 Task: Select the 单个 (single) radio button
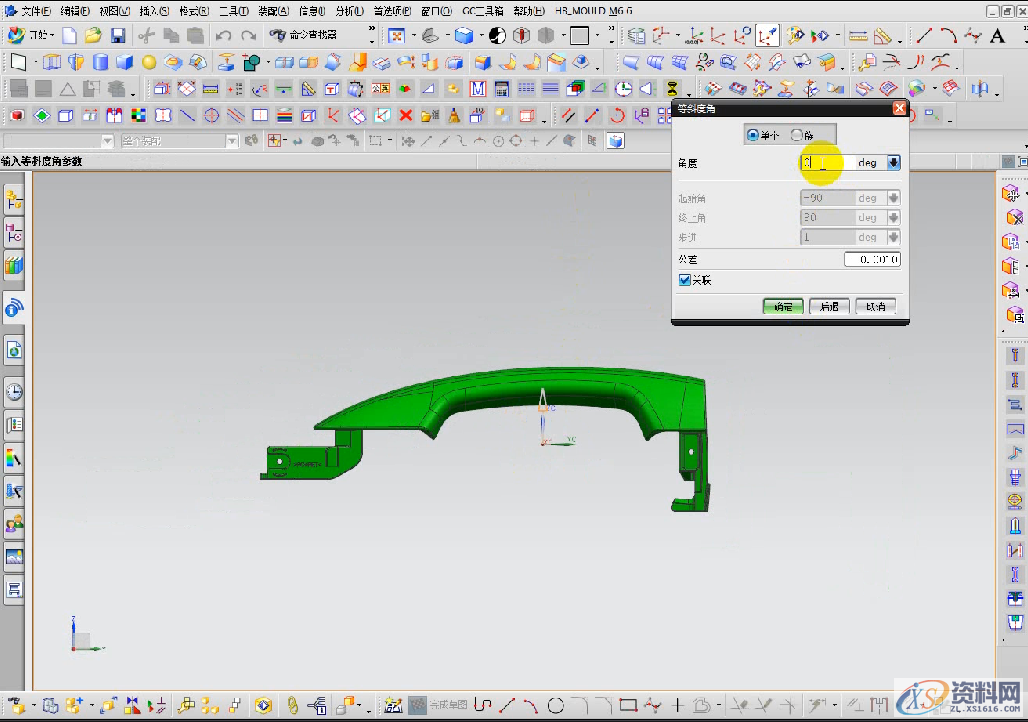(753, 135)
